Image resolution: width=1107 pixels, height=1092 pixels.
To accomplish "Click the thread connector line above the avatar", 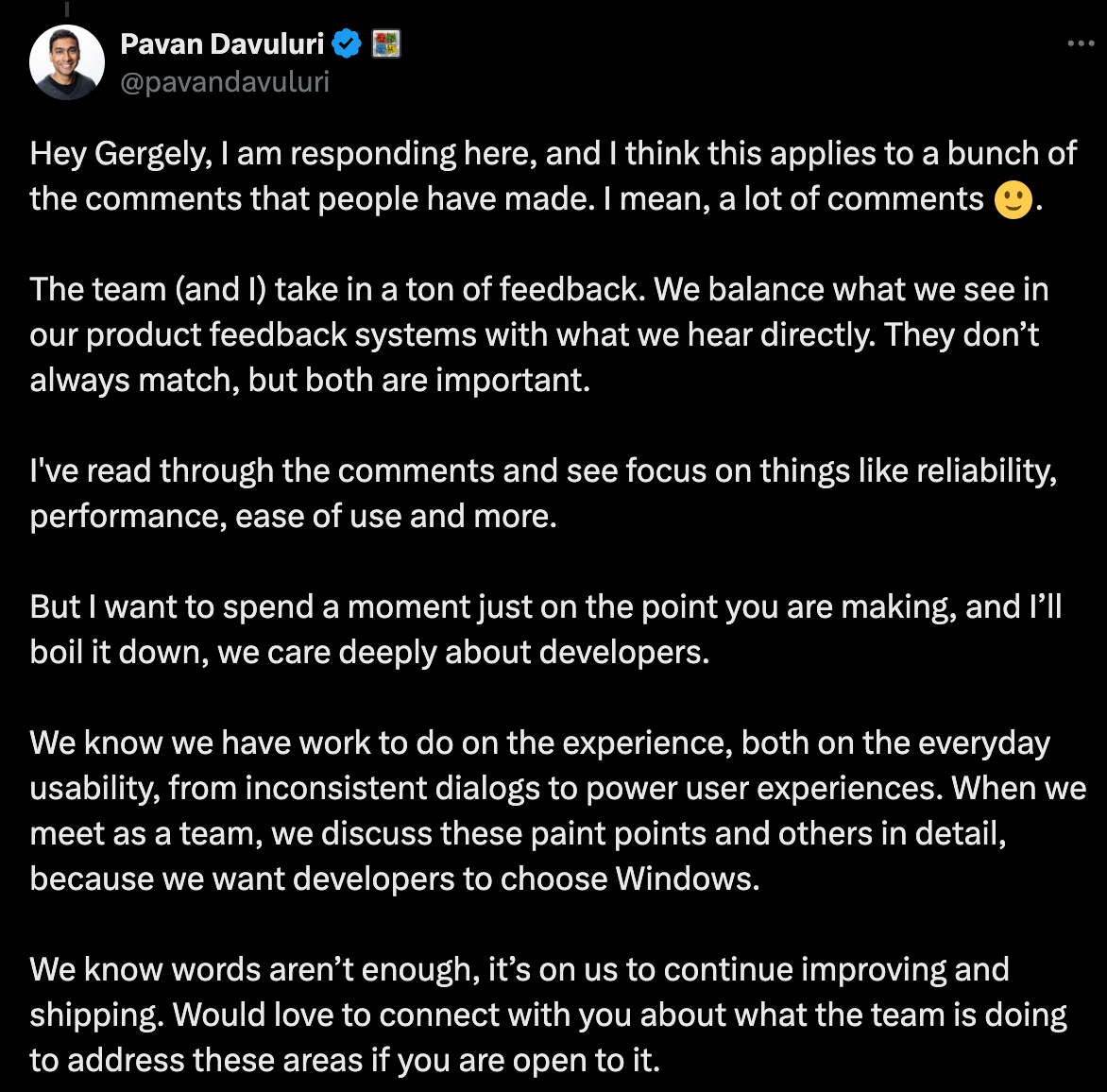I will [x=67, y=8].
